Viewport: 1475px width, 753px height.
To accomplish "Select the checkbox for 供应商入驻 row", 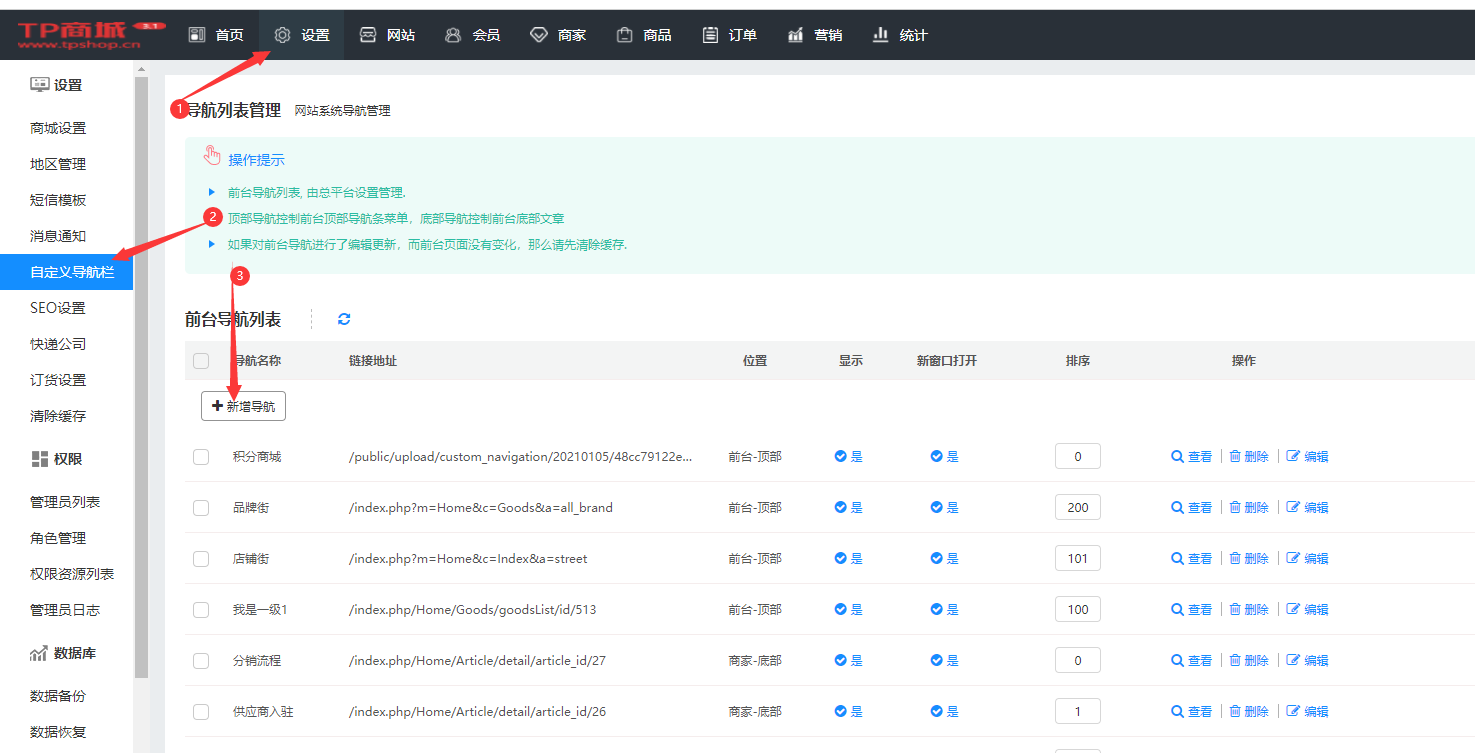I will click(x=201, y=712).
